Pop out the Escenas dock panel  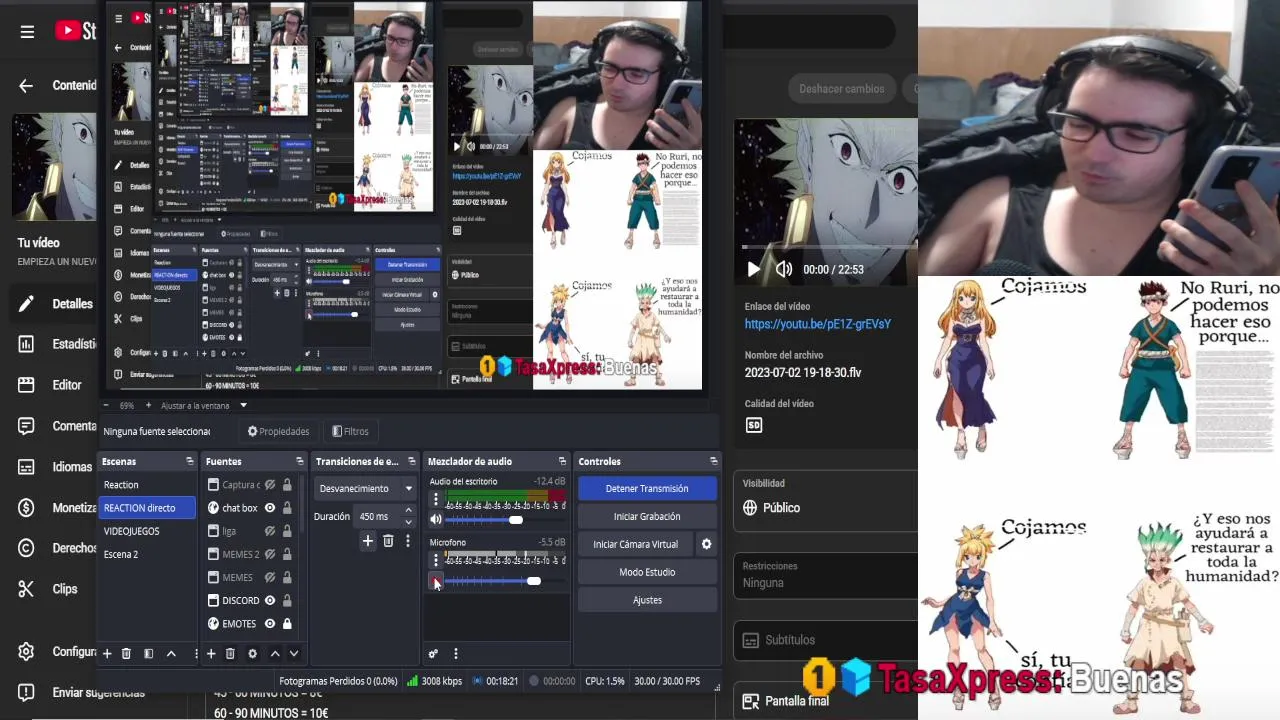tap(190, 461)
